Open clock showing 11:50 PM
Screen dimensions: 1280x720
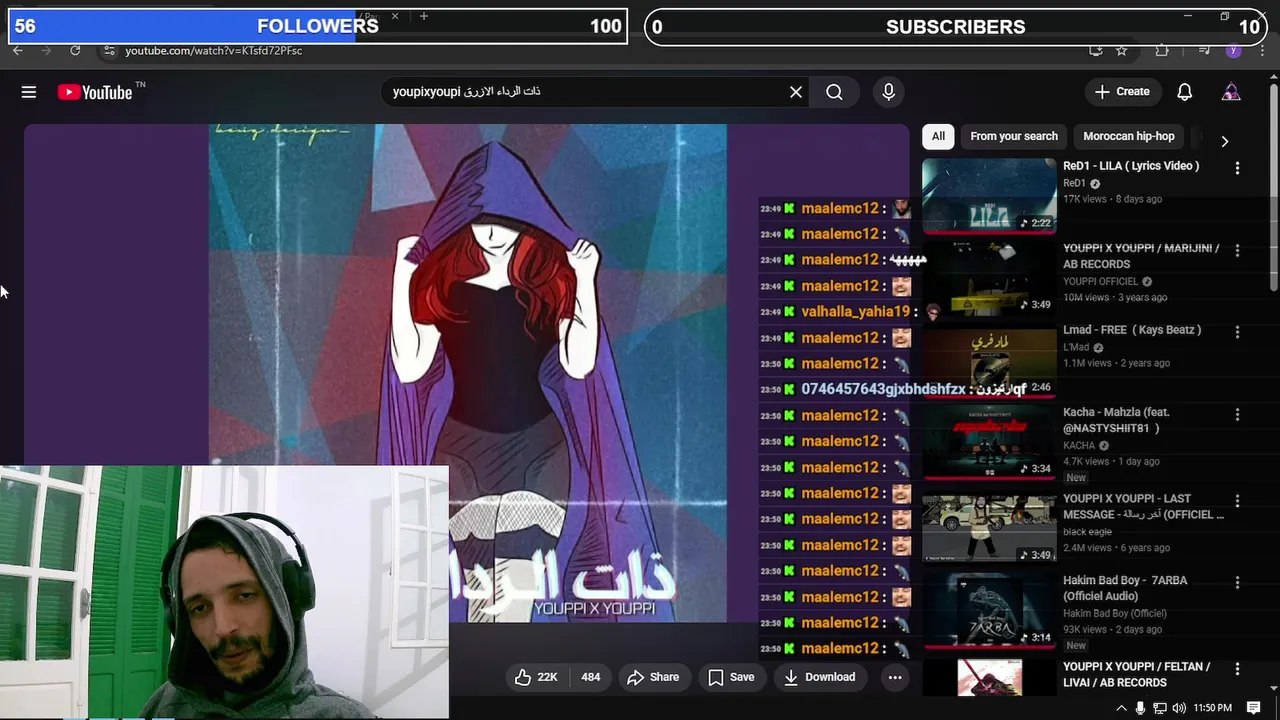coord(1213,708)
